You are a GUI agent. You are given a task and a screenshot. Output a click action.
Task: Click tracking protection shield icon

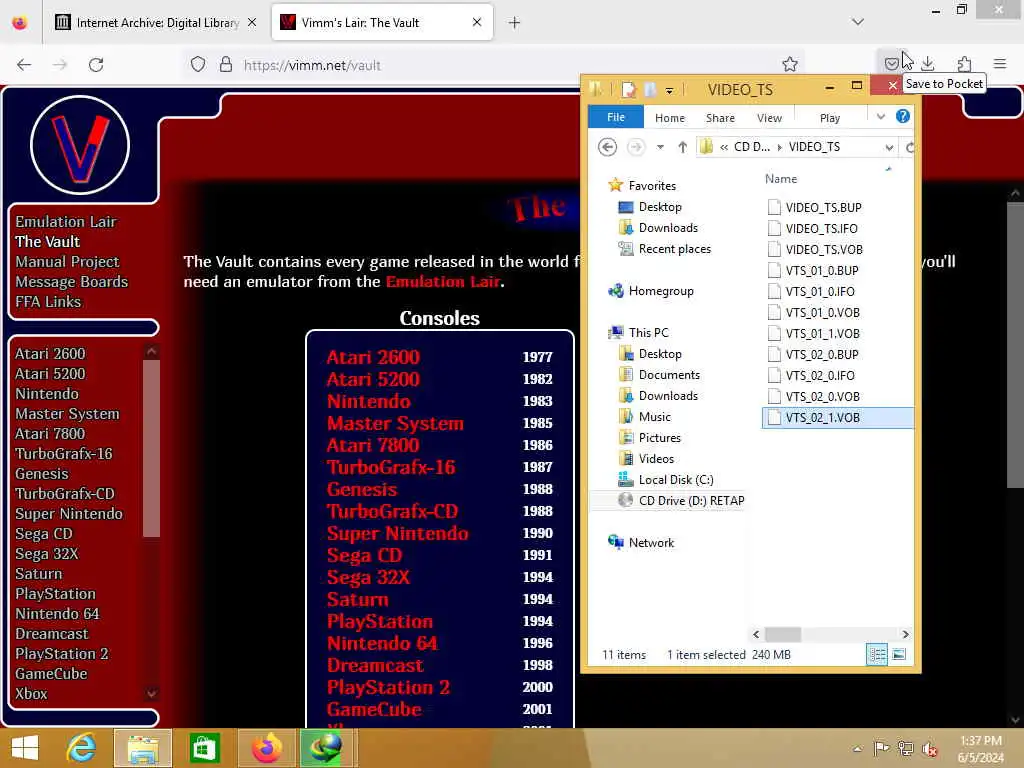point(198,64)
